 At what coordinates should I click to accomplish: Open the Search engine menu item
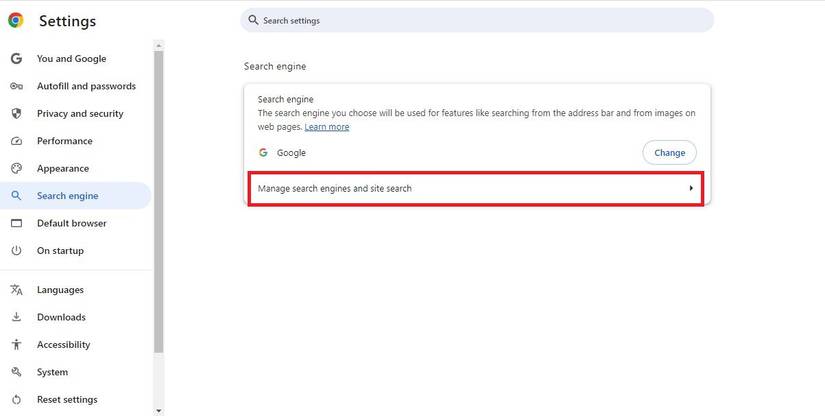pos(67,196)
